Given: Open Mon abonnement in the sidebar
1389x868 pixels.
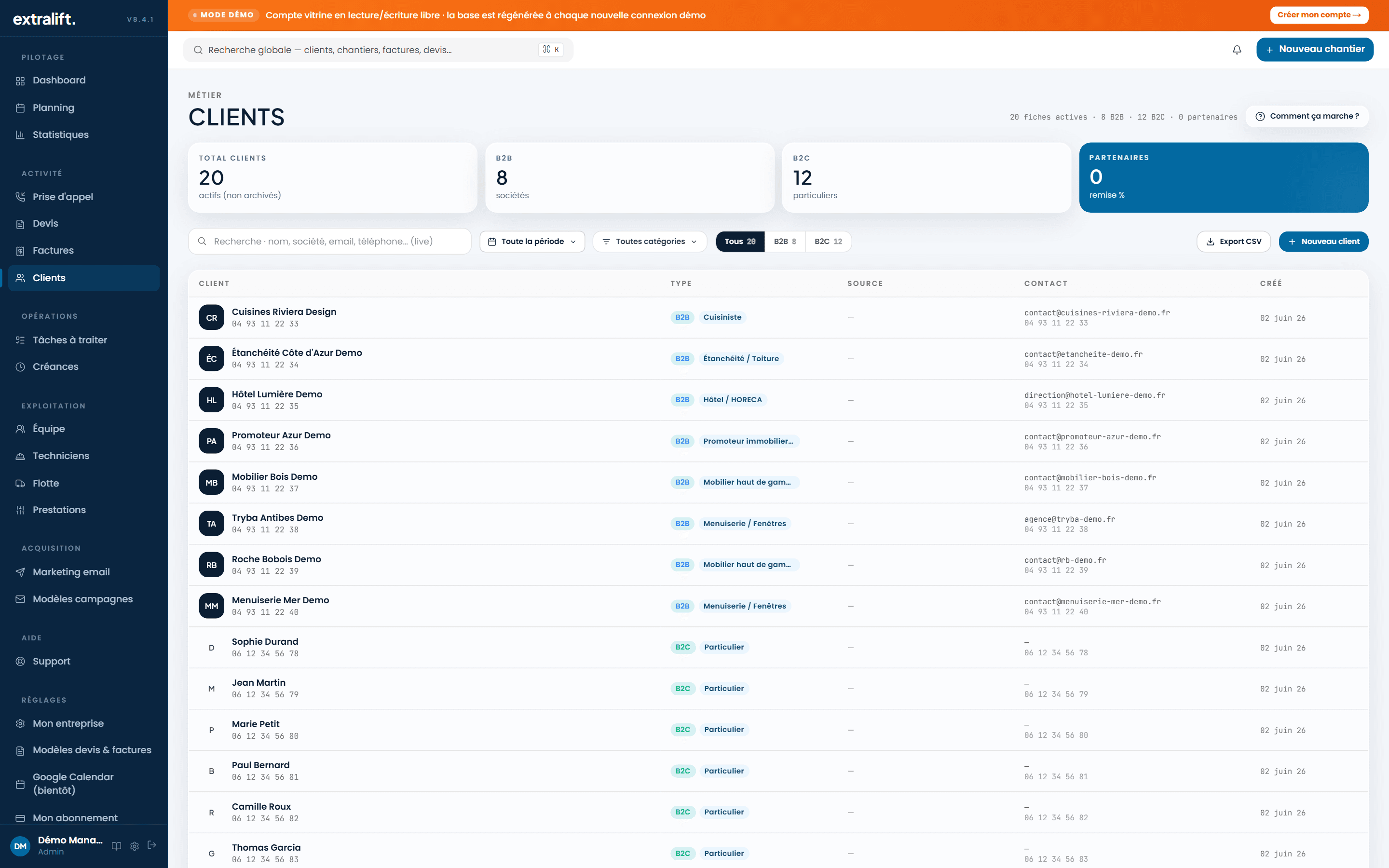Looking at the screenshot, I should pos(84,817).
